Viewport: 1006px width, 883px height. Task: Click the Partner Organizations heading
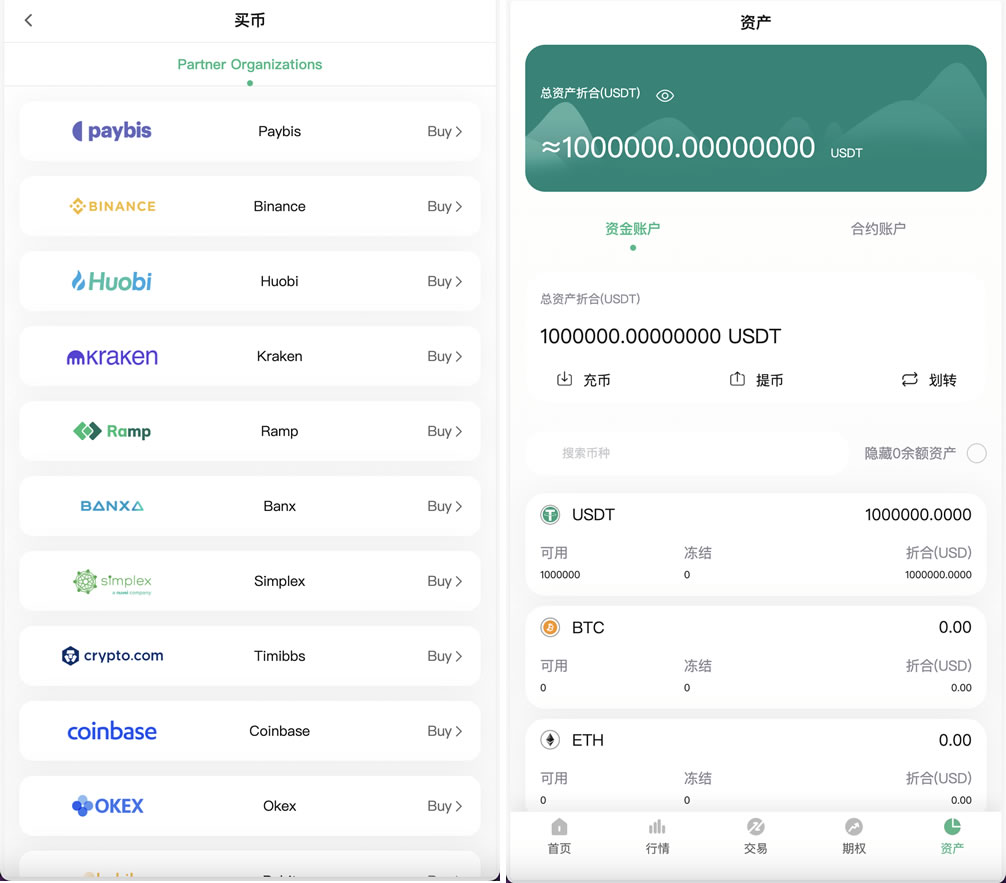[x=249, y=64]
